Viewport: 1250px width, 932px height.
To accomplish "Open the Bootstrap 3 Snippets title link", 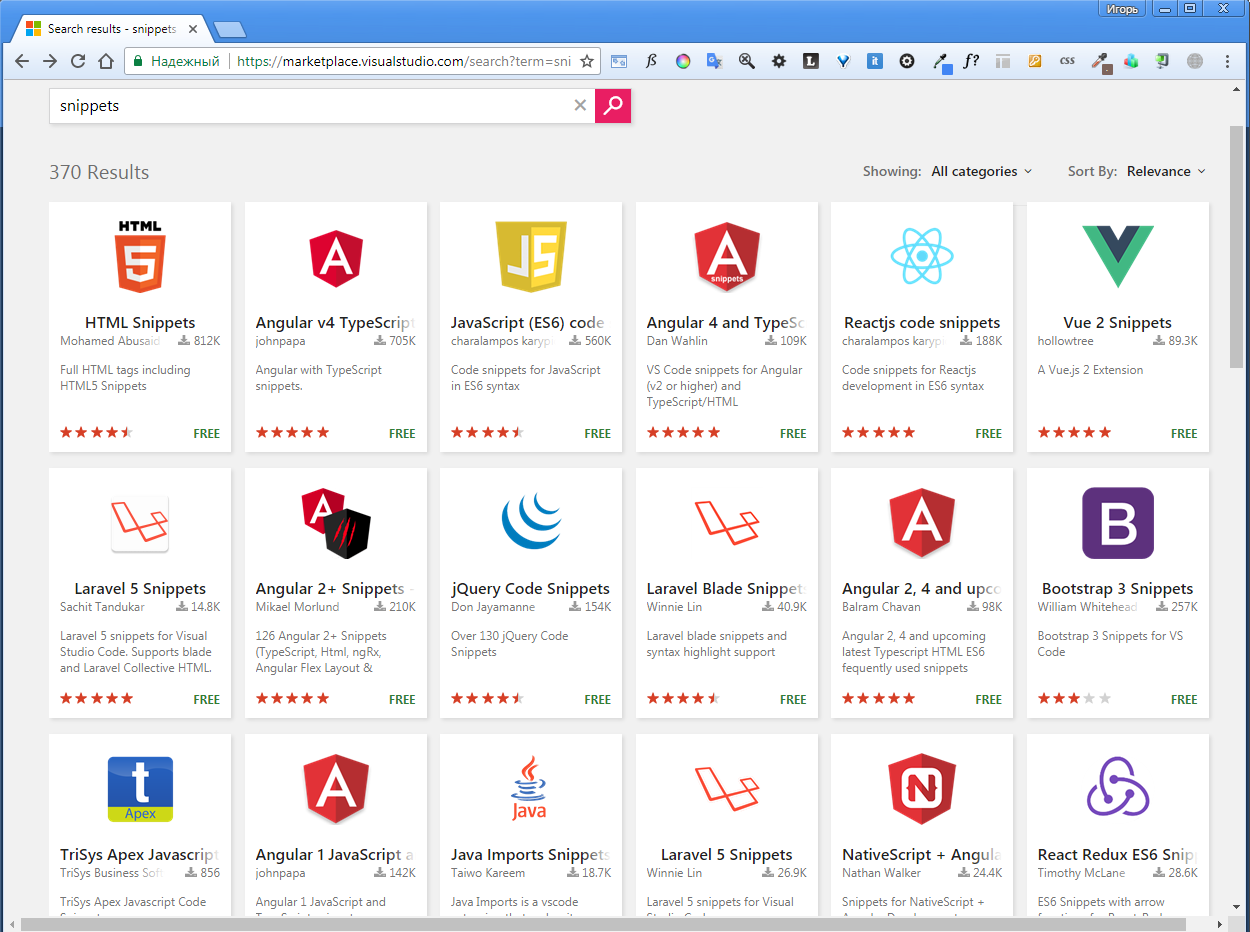I will click(x=1118, y=589).
